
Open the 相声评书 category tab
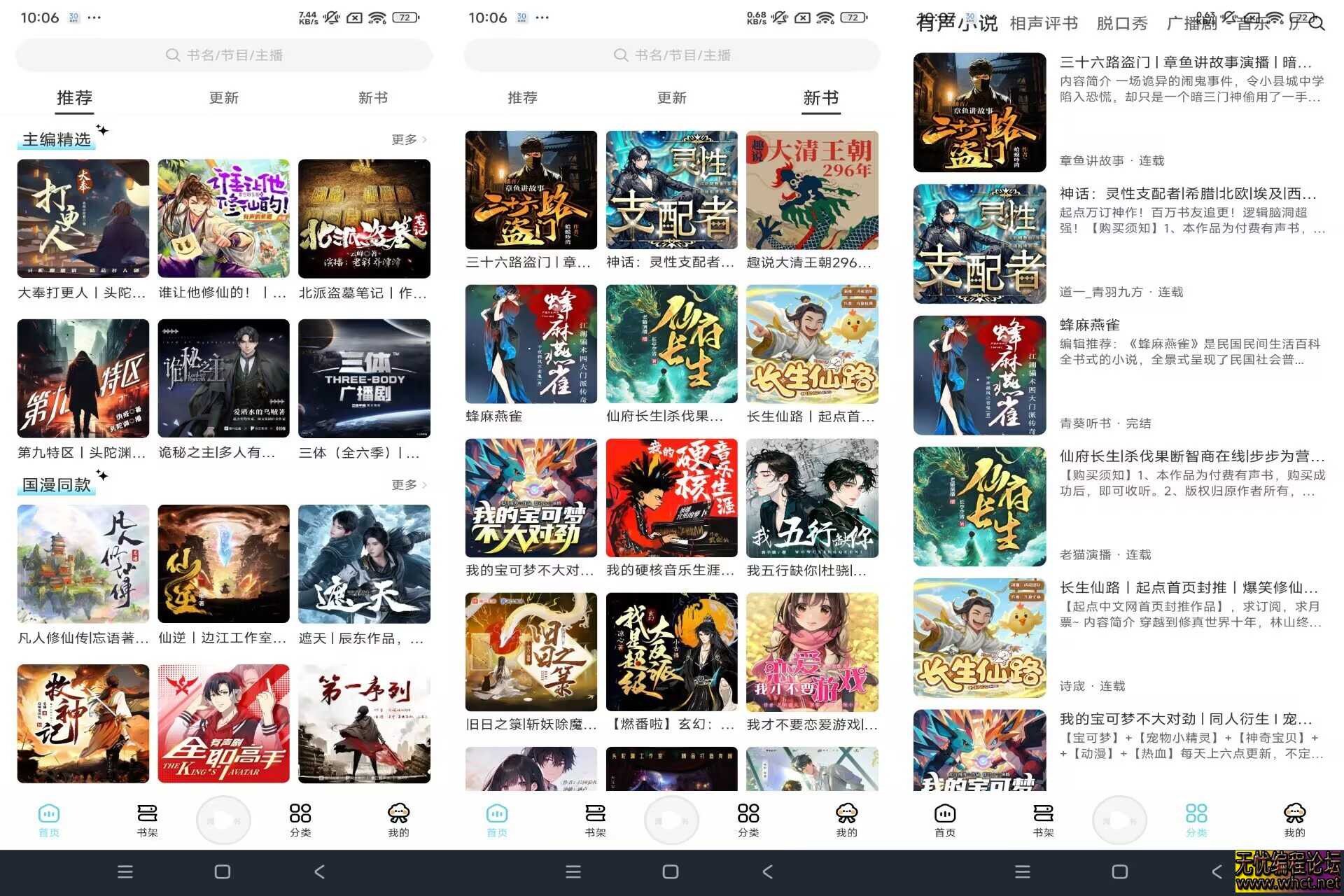(x=1042, y=23)
